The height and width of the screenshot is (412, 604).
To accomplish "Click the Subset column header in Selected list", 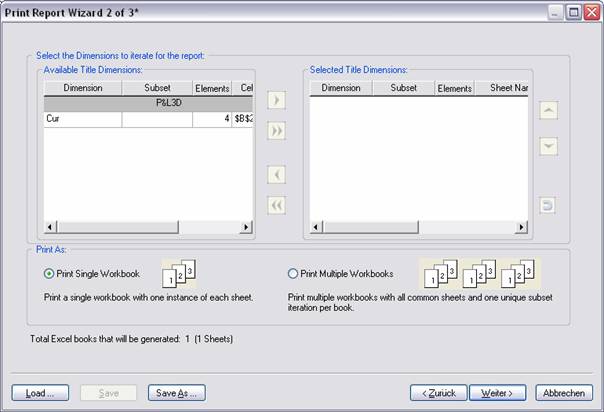I will pyautogui.click(x=403, y=88).
